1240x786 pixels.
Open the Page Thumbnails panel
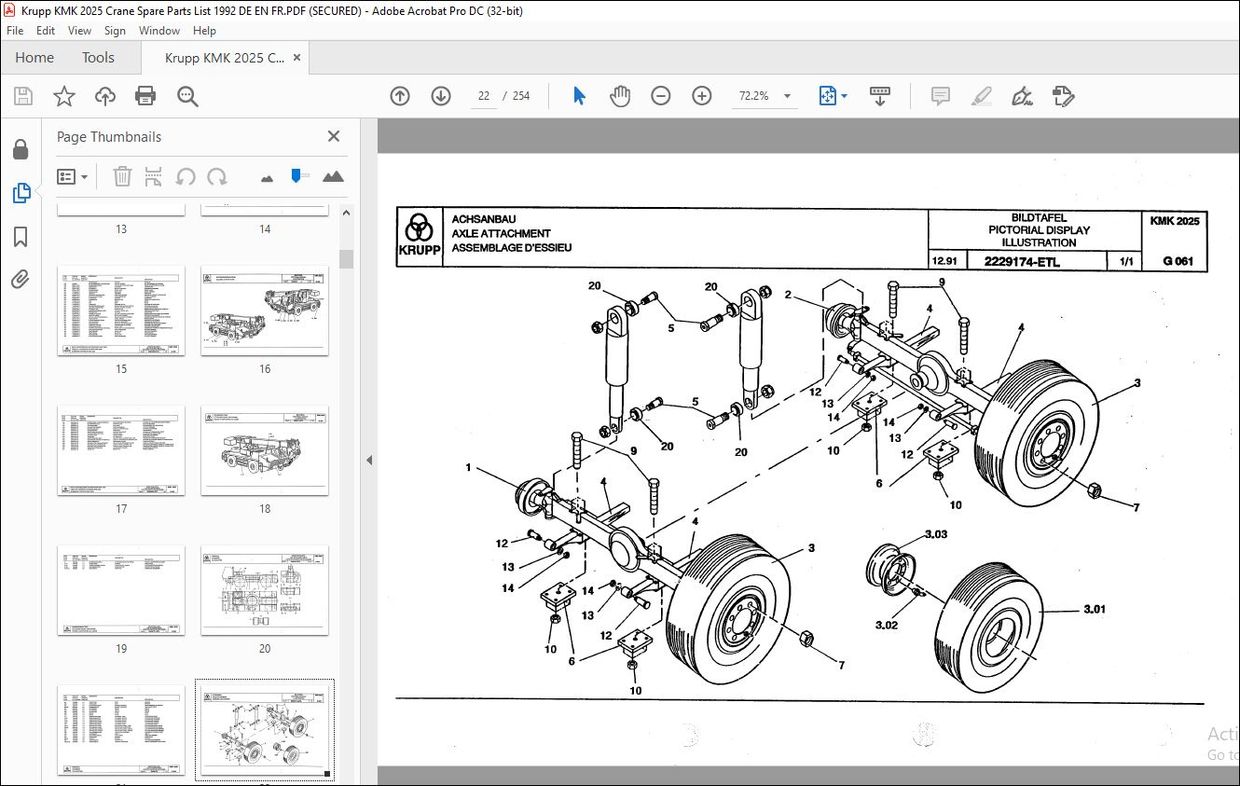[21, 192]
